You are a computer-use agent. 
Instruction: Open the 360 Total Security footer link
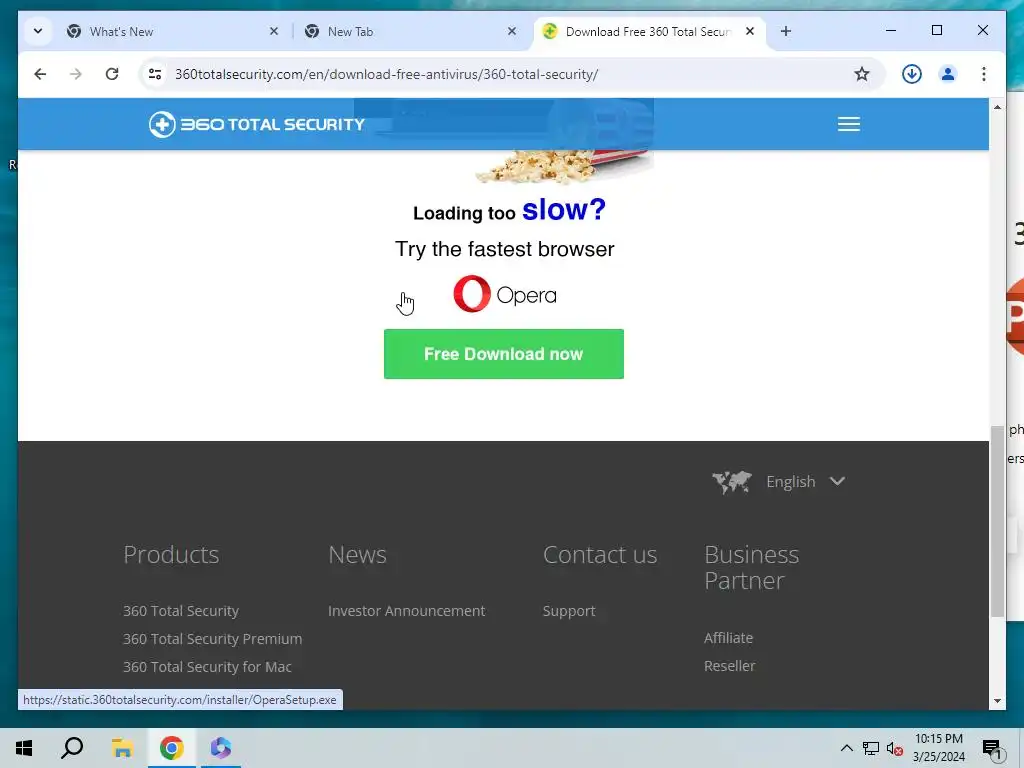pos(181,611)
